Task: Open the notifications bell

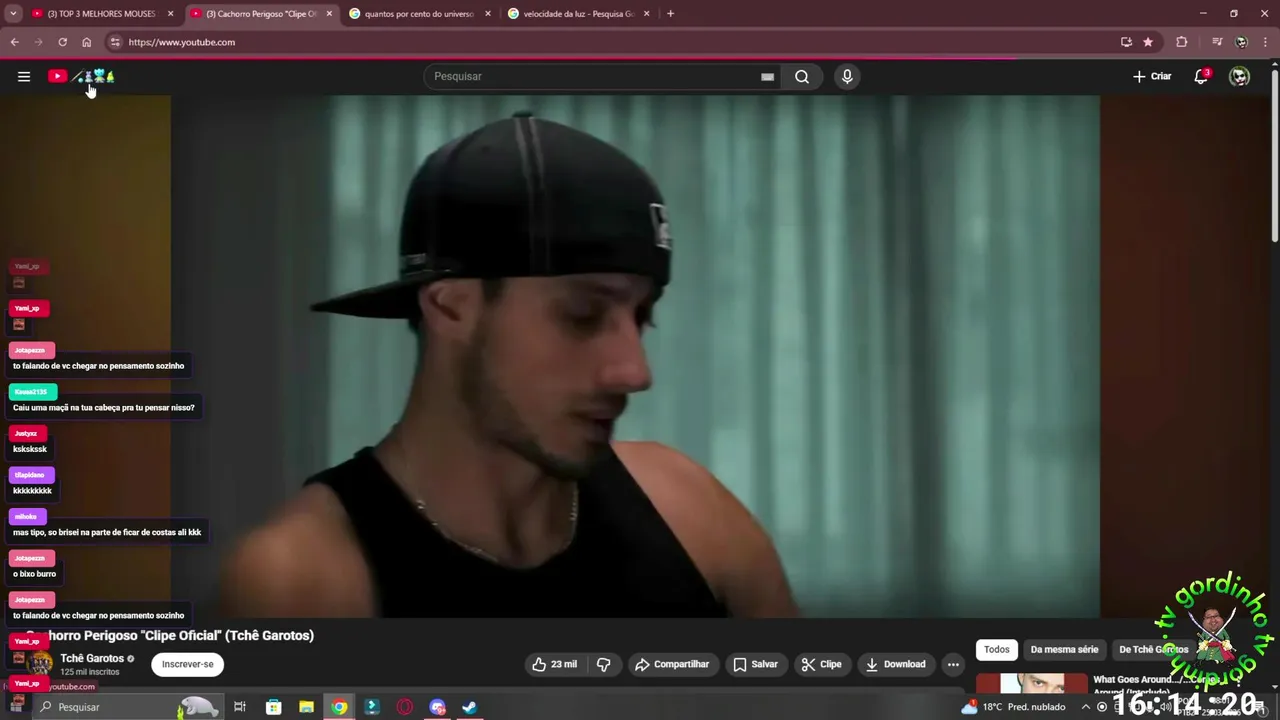Action: [1202, 76]
